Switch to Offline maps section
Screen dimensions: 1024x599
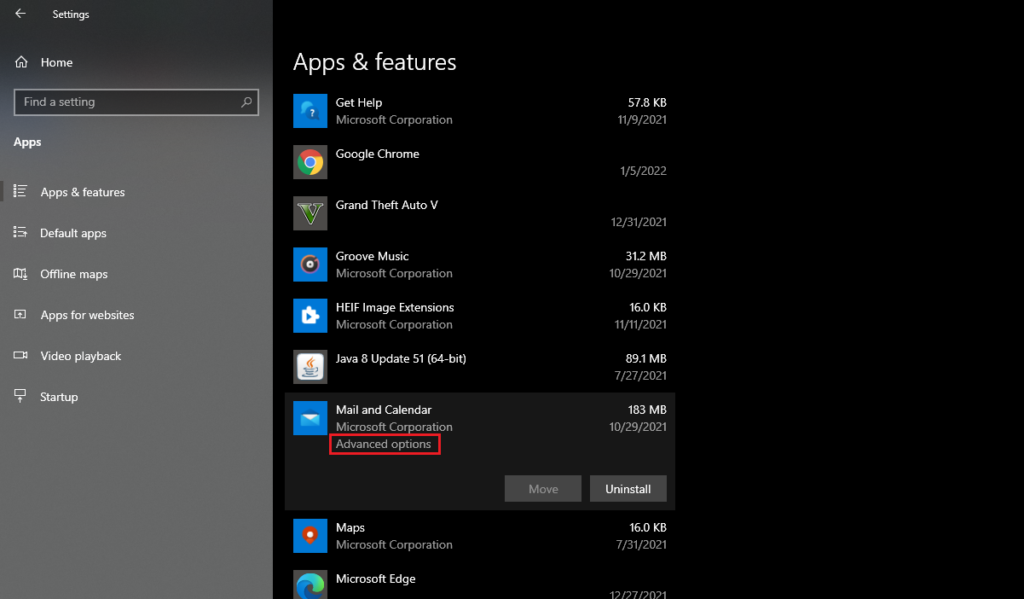74,274
